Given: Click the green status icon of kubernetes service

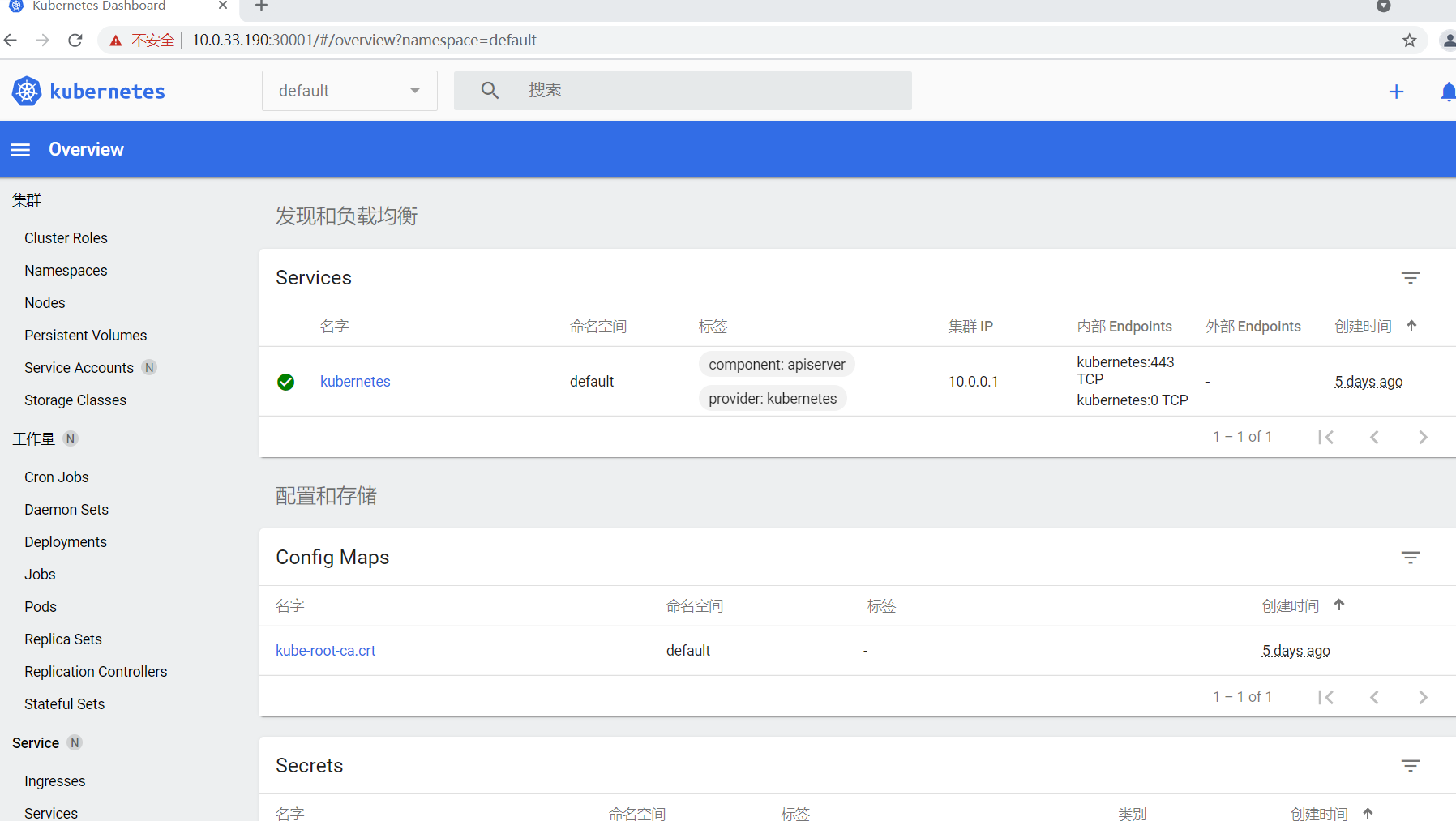Looking at the screenshot, I should point(286,382).
